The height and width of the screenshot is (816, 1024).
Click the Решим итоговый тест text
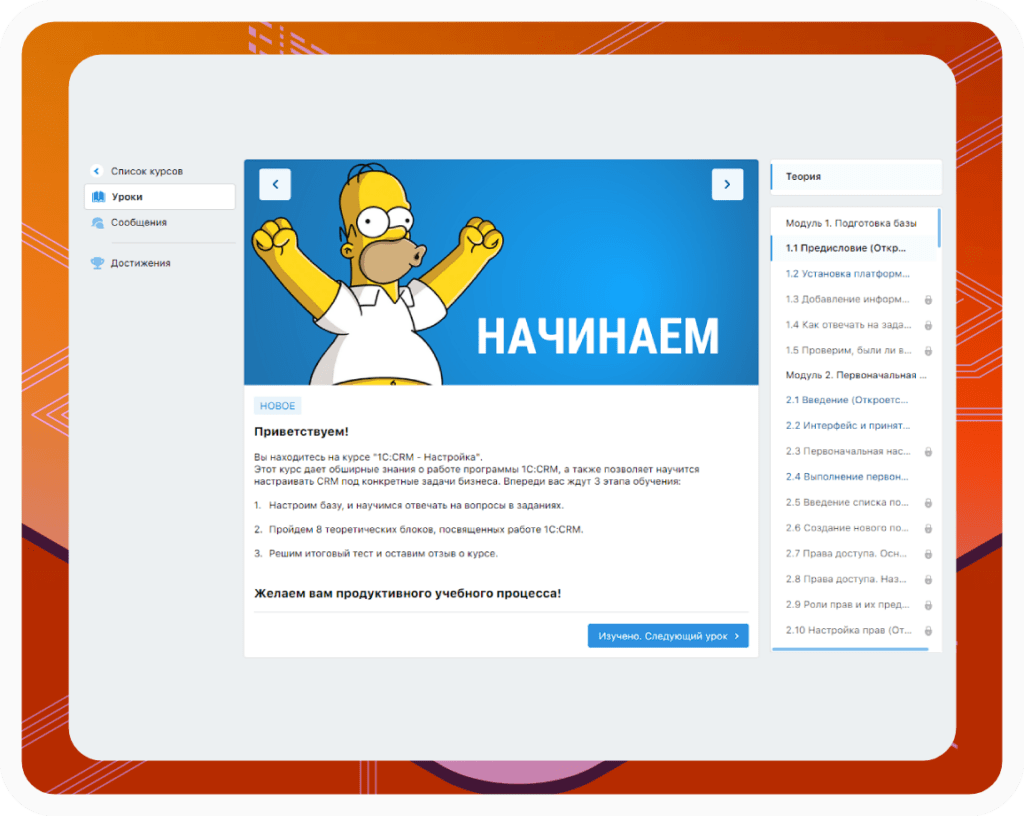point(383,554)
